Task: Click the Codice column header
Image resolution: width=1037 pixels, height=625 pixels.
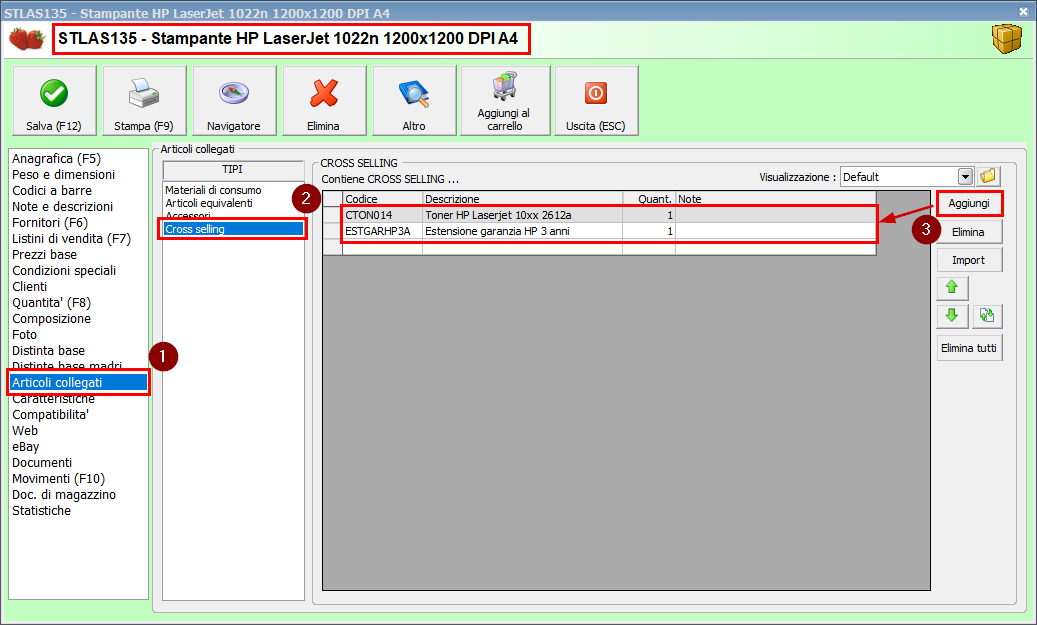Action: point(382,199)
